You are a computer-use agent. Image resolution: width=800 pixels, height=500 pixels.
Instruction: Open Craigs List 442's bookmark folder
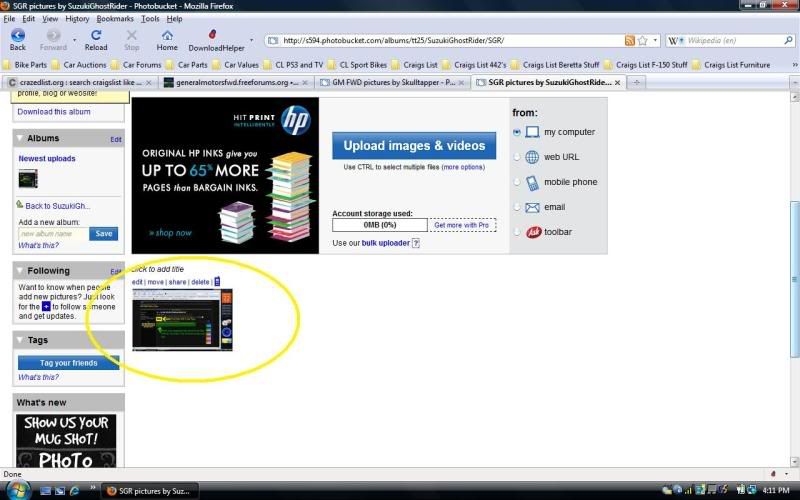pos(474,65)
